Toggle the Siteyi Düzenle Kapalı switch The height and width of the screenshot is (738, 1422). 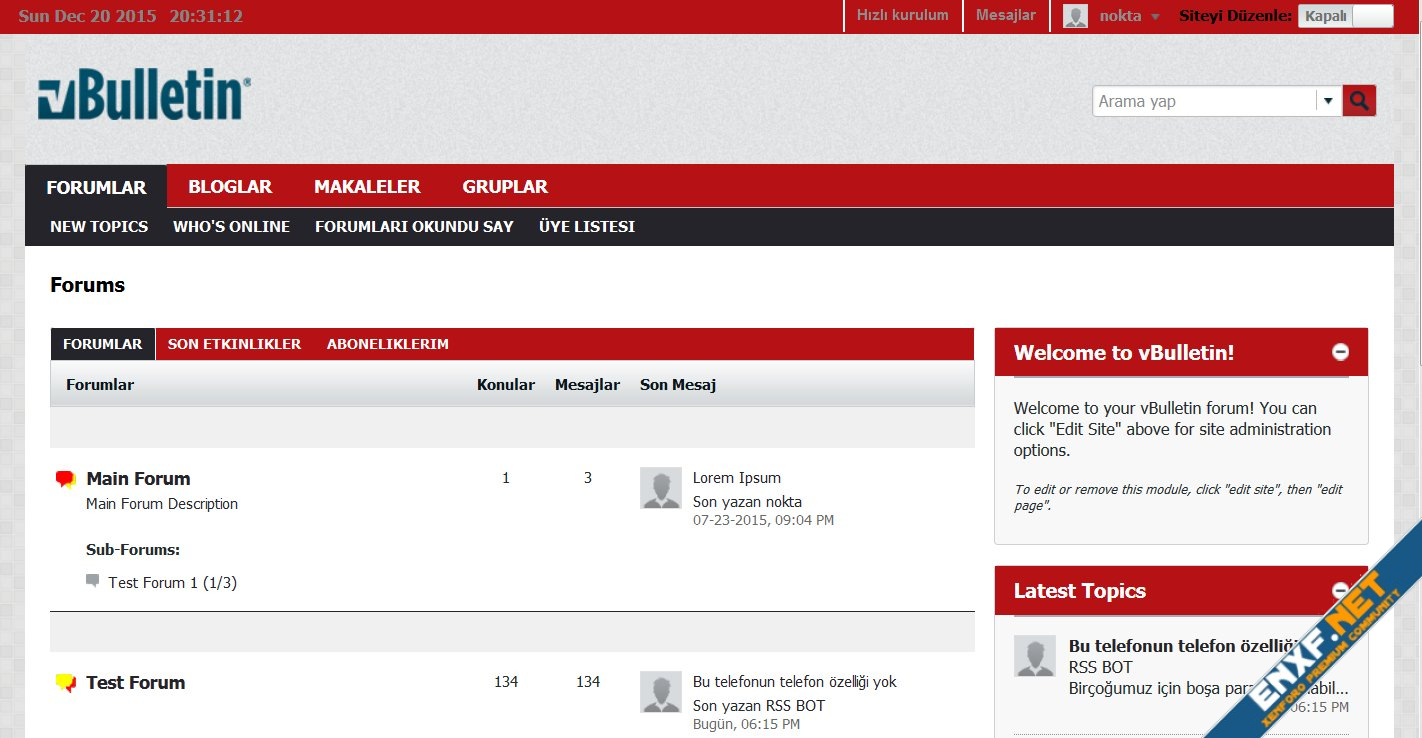tap(1345, 16)
